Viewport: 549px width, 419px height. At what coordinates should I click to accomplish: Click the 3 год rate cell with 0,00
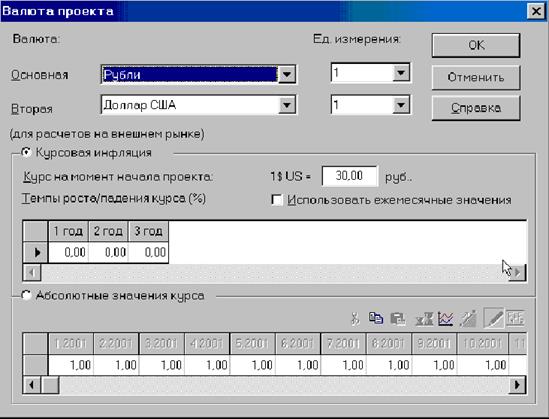pyautogui.click(x=148, y=252)
